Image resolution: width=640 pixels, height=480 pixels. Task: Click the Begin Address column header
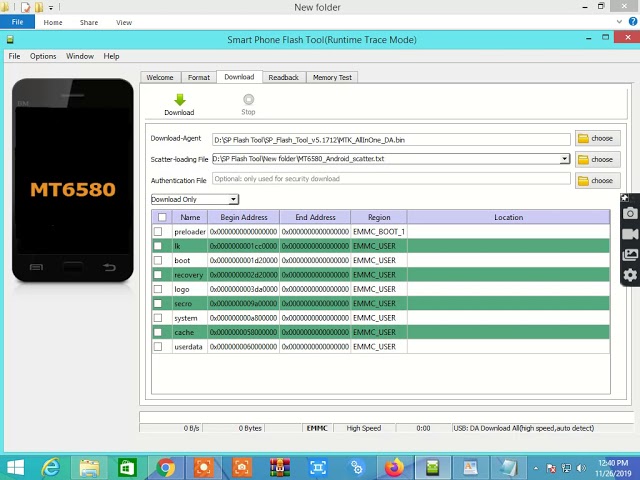tap(244, 217)
